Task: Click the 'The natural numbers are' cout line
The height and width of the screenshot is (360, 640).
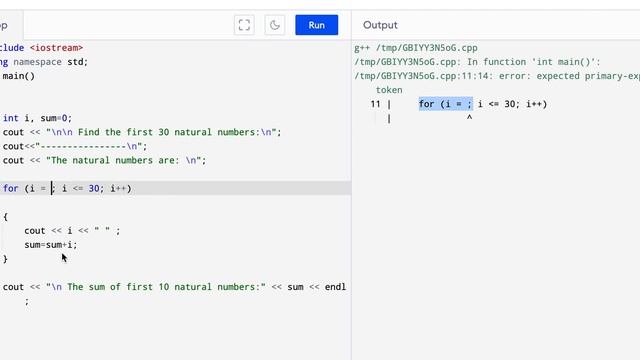Action: click(104, 160)
